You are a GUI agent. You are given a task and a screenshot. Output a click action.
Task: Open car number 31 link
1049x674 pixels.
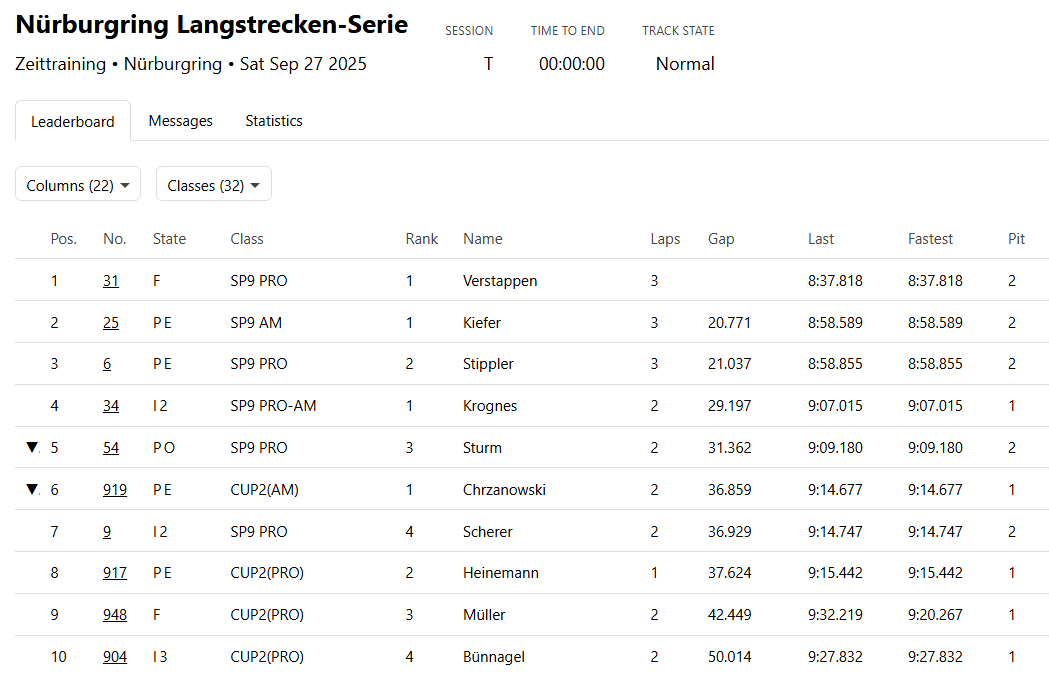click(111, 280)
